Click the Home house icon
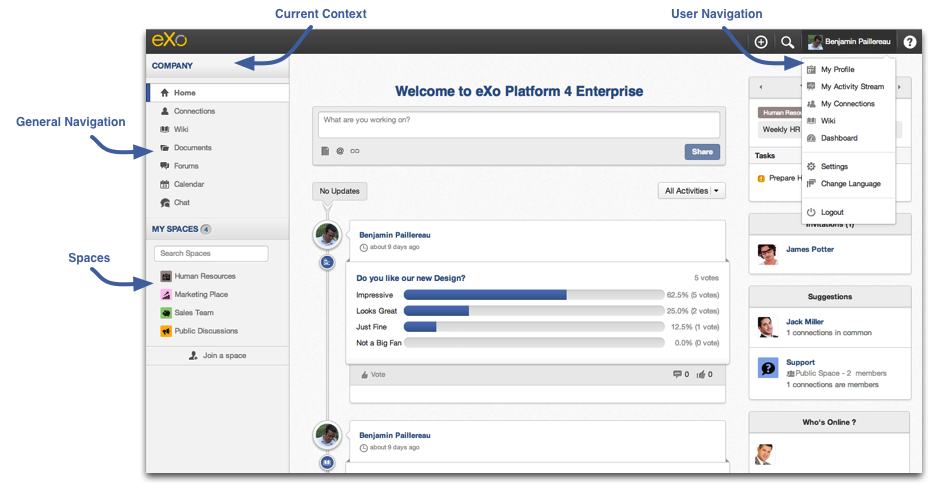Screen dimensions: 939x490 pos(165,93)
